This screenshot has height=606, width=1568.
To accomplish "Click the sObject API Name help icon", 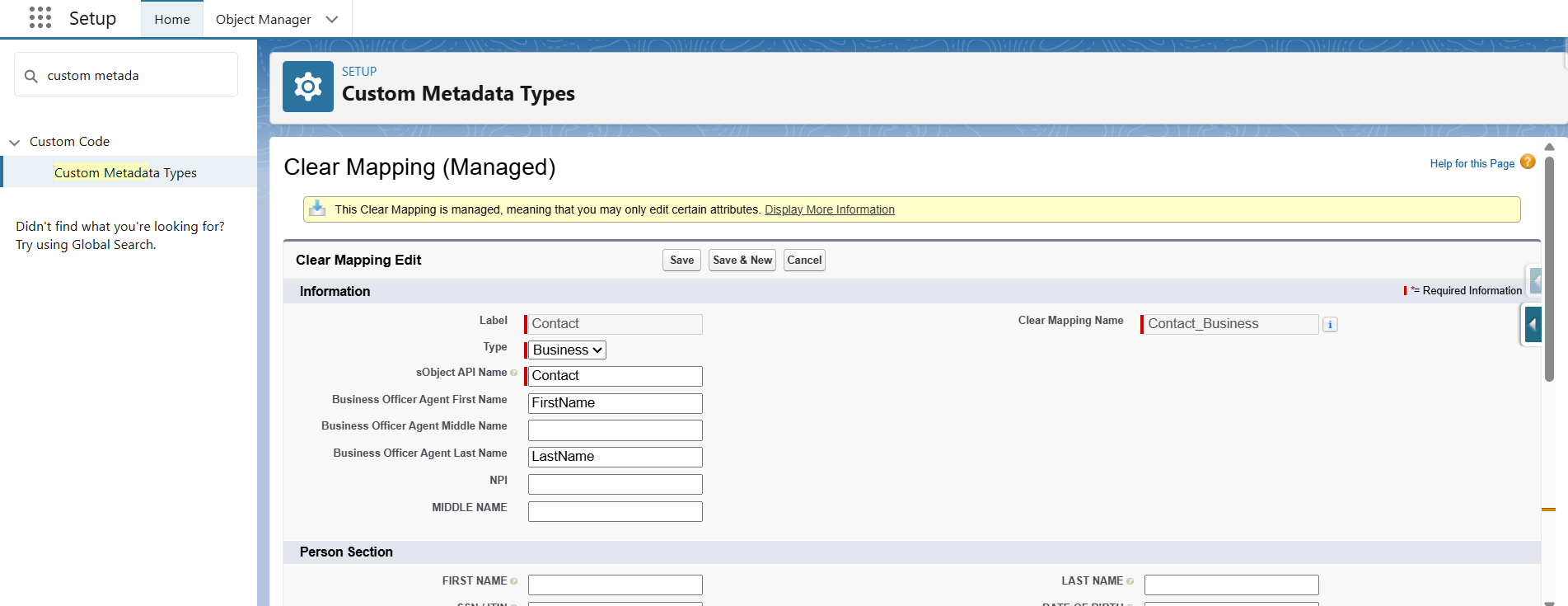I will click(514, 373).
